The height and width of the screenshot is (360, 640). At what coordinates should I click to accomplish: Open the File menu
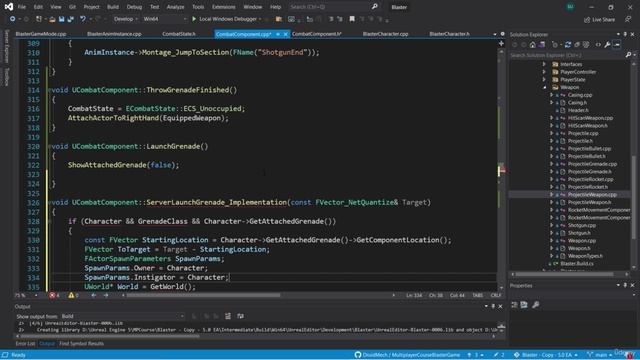pos(22,7)
